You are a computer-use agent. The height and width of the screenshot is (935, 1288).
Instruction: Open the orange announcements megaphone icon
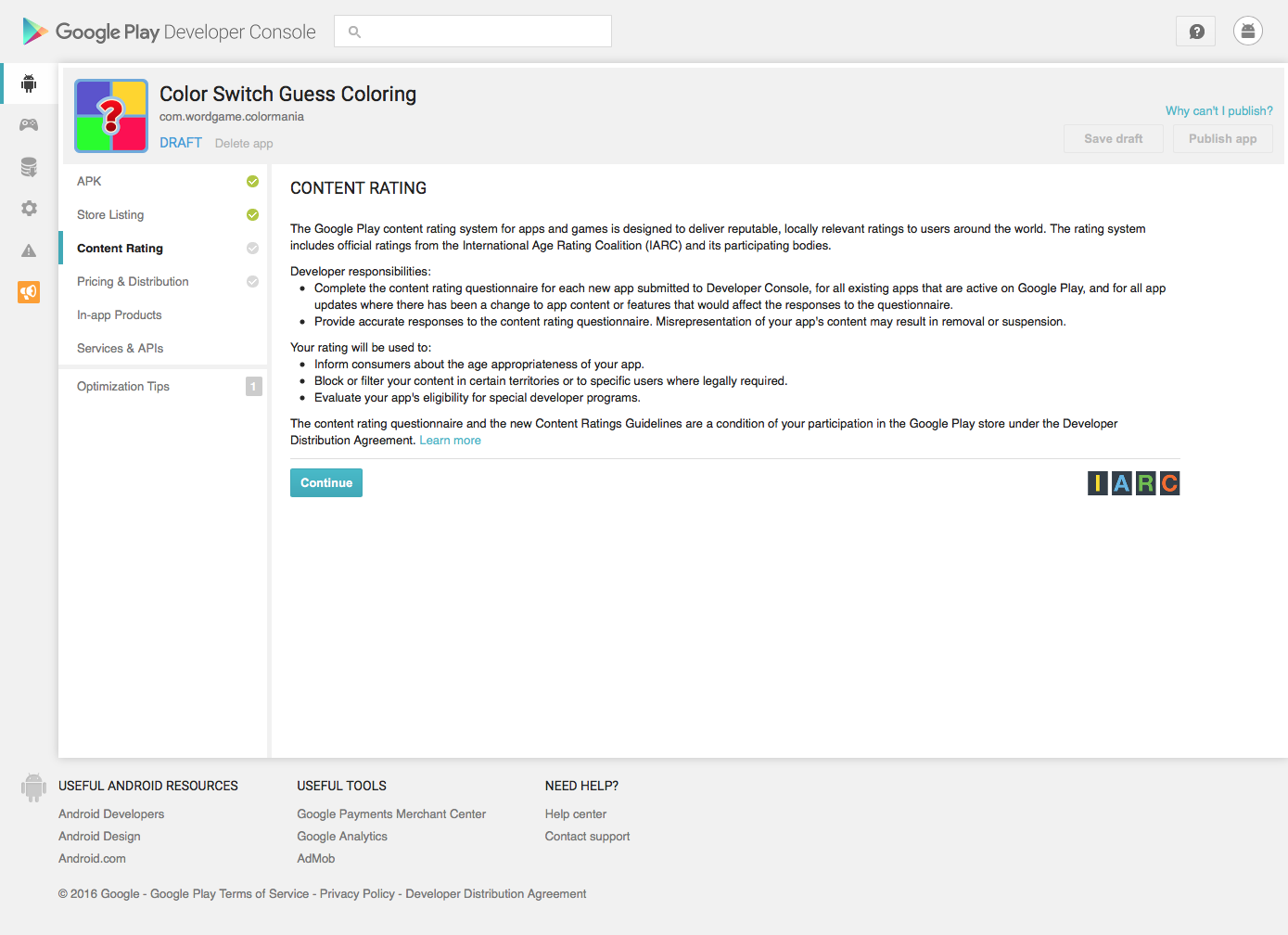(x=29, y=292)
